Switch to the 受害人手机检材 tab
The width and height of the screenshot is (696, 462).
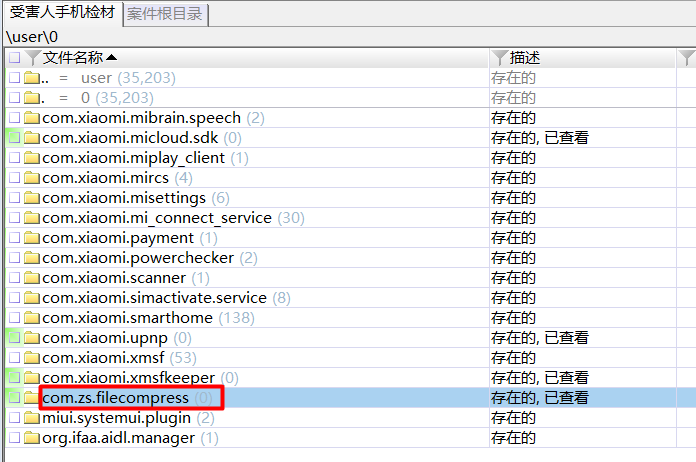point(63,12)
